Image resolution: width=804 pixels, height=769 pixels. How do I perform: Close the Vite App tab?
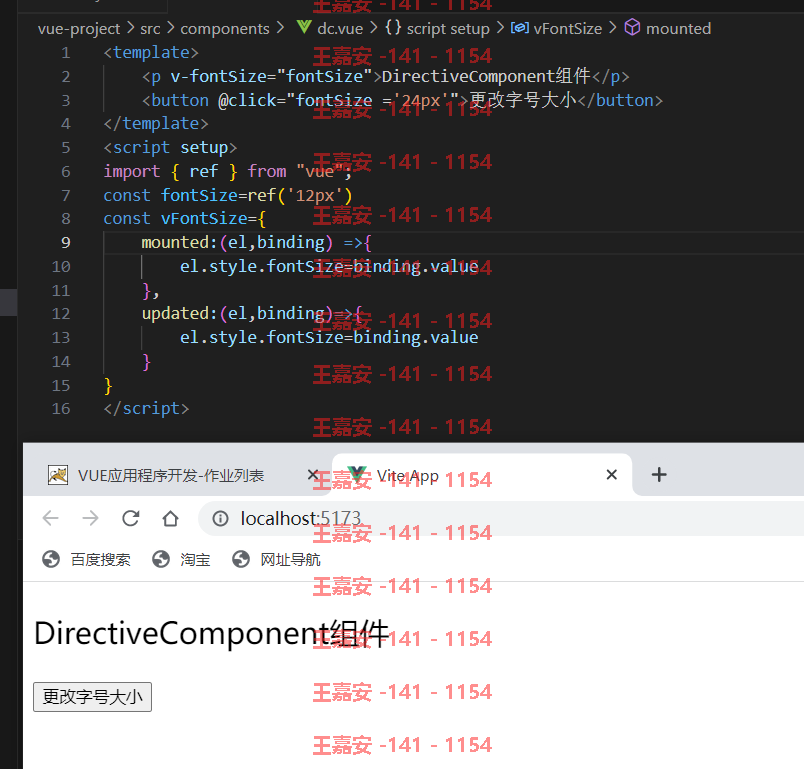611,475
